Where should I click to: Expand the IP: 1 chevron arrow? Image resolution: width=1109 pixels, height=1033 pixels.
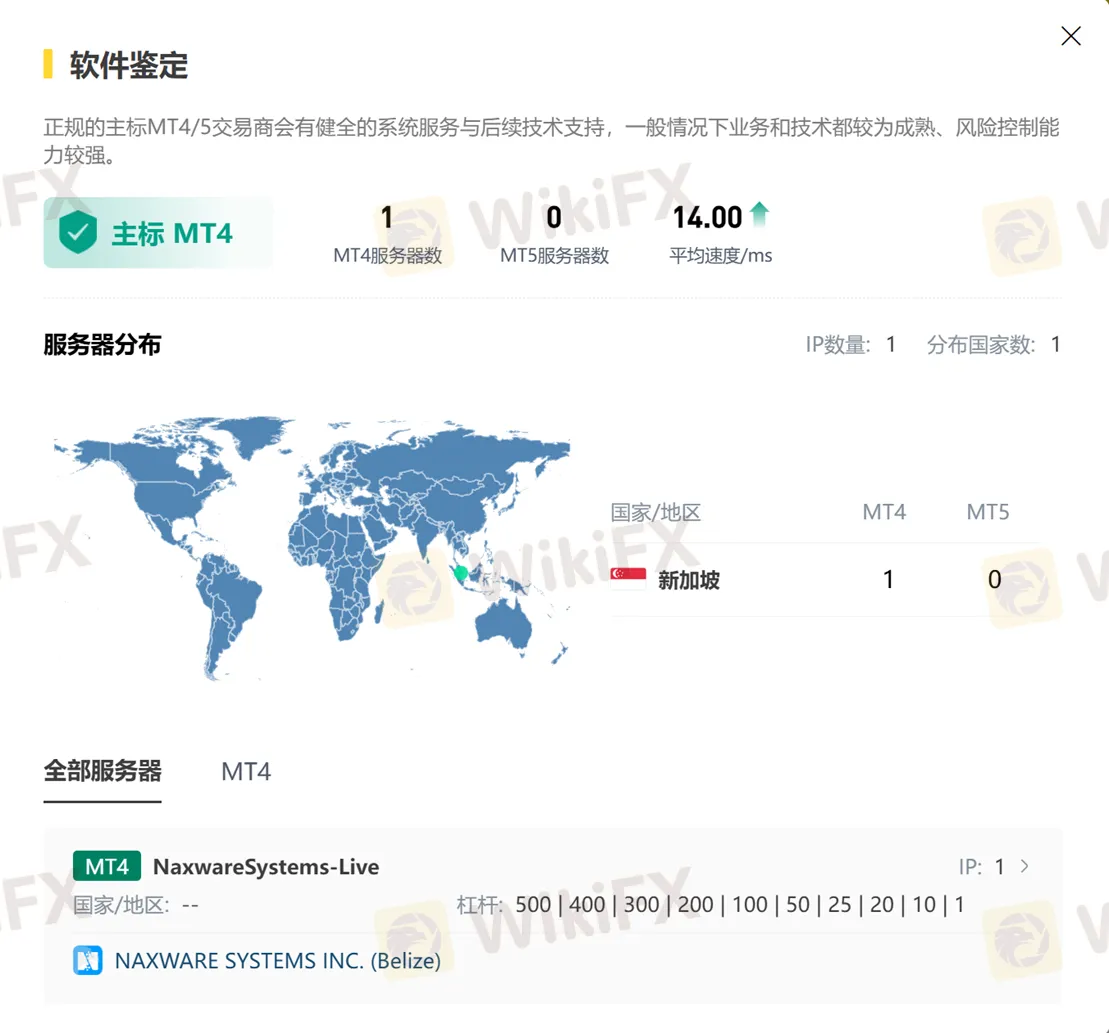1025,866
